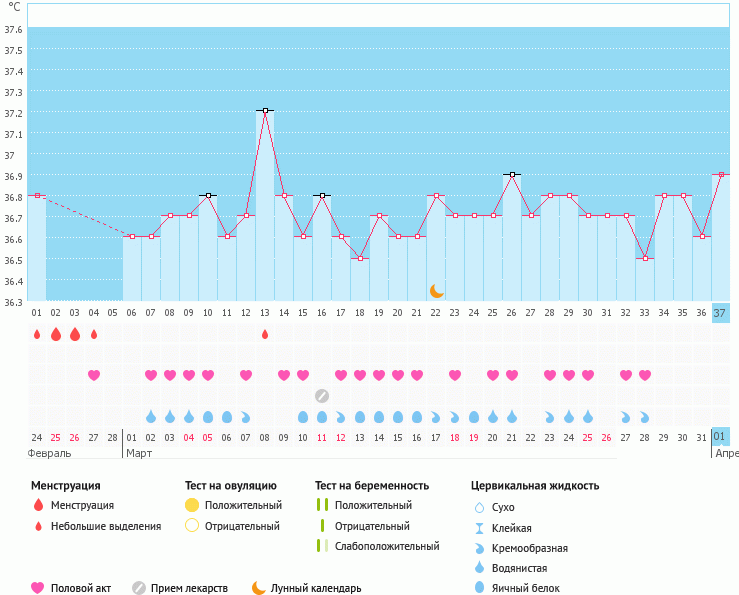Click the lunar calendar moon icon on the chart
Image resolution: width=739 pixels, height=595 pixels.
[x=436, y=291]
